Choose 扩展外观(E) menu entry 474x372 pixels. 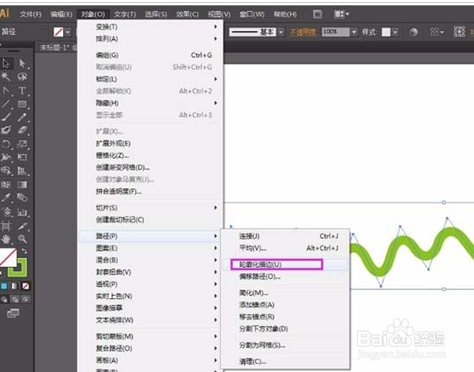[x=151, y=143]
